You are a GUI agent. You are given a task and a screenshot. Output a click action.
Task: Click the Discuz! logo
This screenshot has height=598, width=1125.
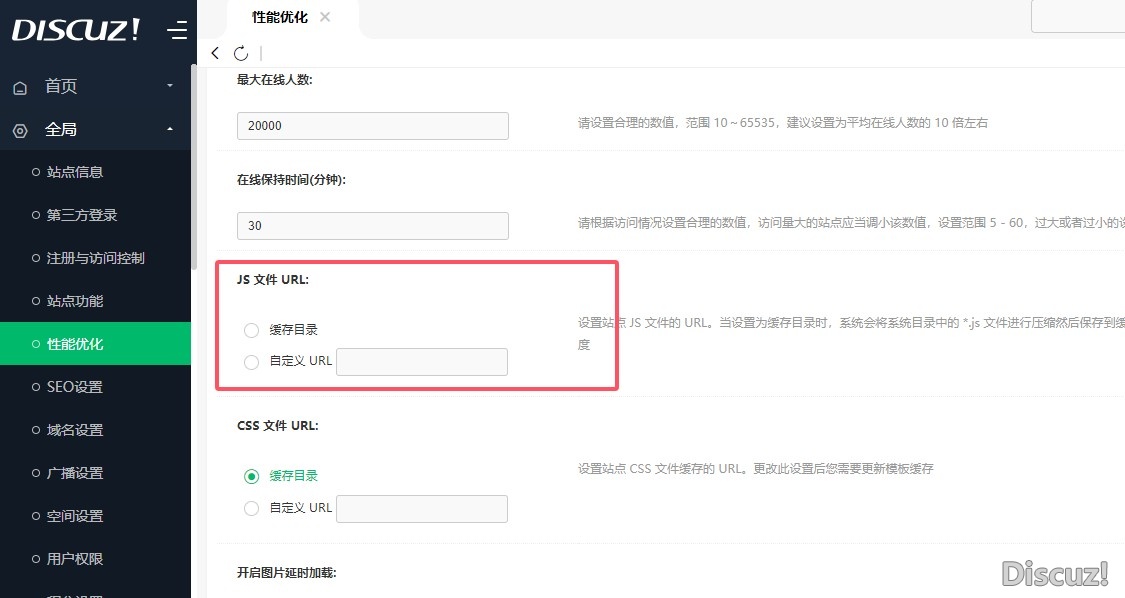pos(75,29)
